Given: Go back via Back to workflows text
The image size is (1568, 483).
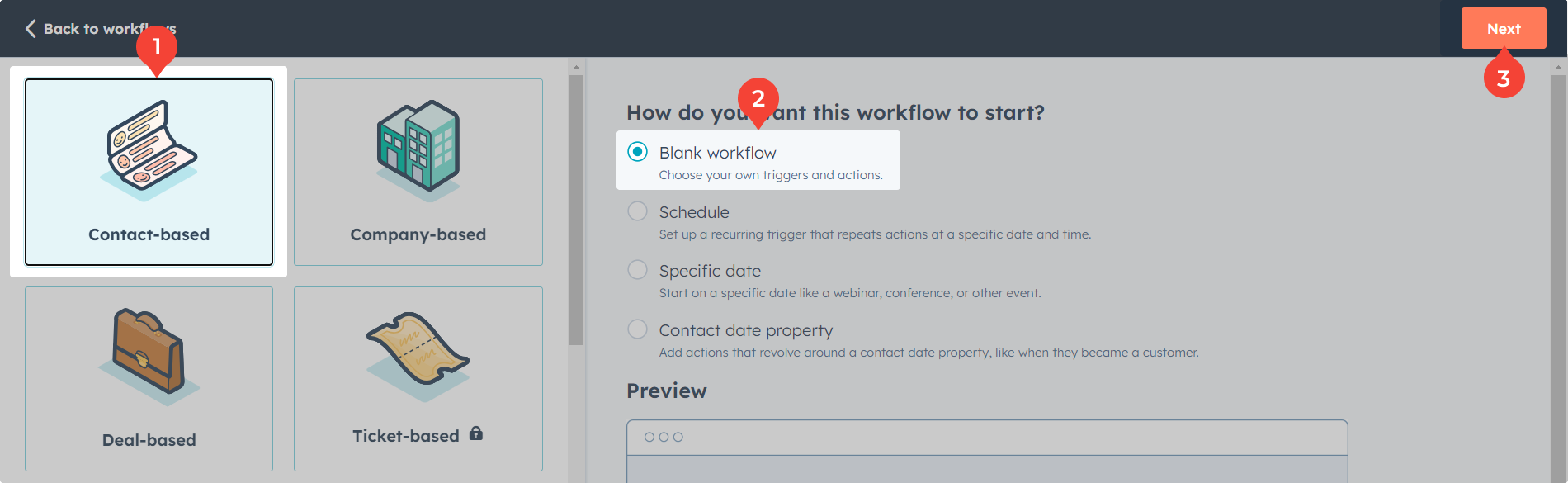Looking at the screenshot, I should [109, 29].
